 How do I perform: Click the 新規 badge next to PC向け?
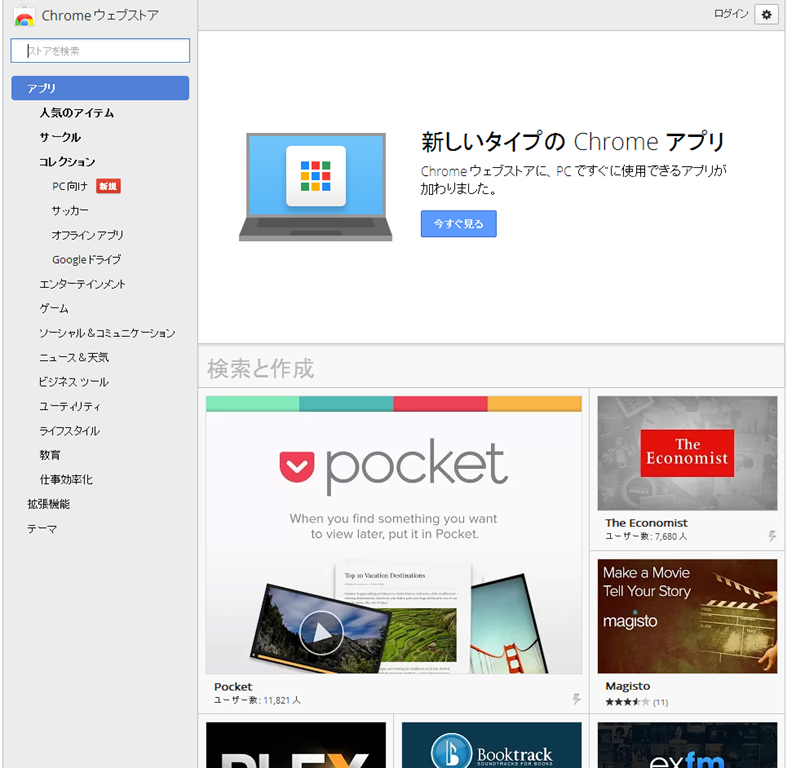pyautogui.click(x=108, y=186)
